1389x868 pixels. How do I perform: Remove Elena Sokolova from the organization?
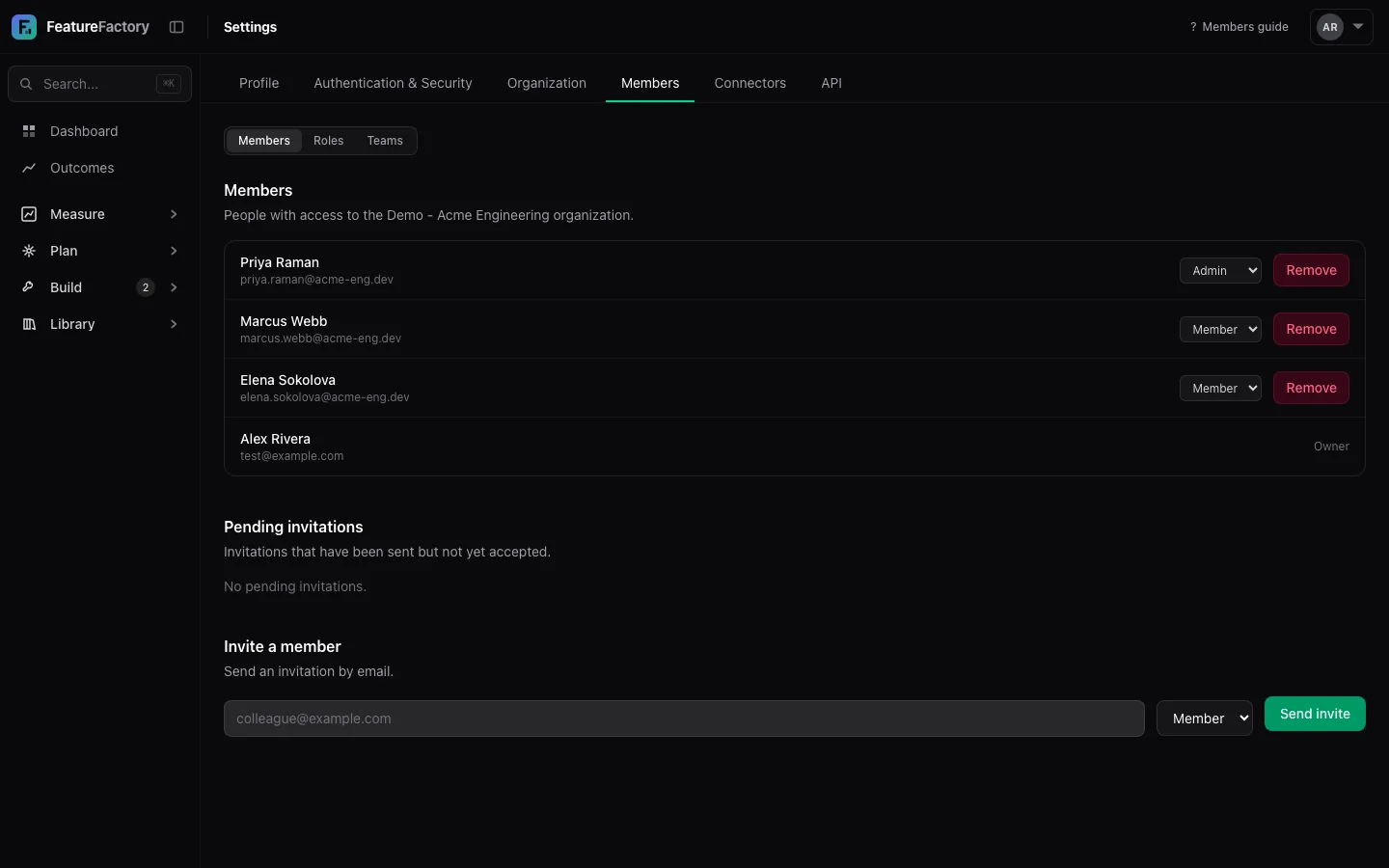[1311, 388]
